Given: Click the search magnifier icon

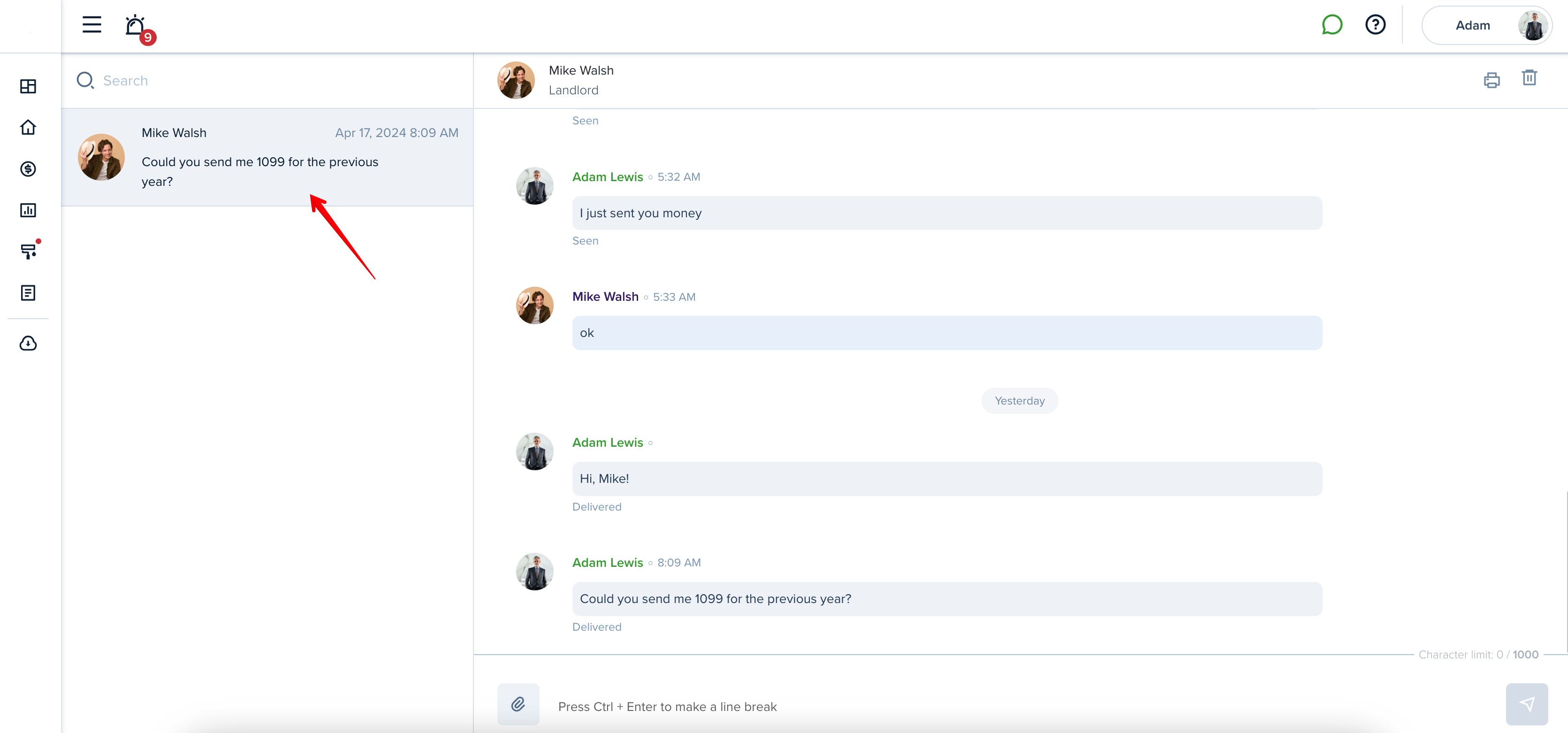Looking at the screenshot, I should pyautogui.click(x=85, y=80).
